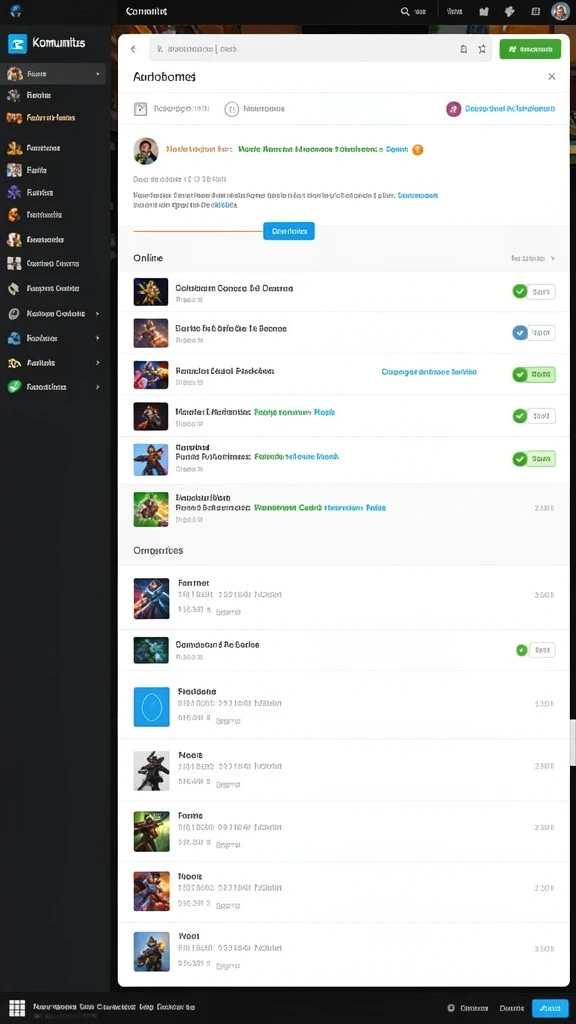
Task: Open the grid icon in the bottom bar
Action: point(17,1008)
